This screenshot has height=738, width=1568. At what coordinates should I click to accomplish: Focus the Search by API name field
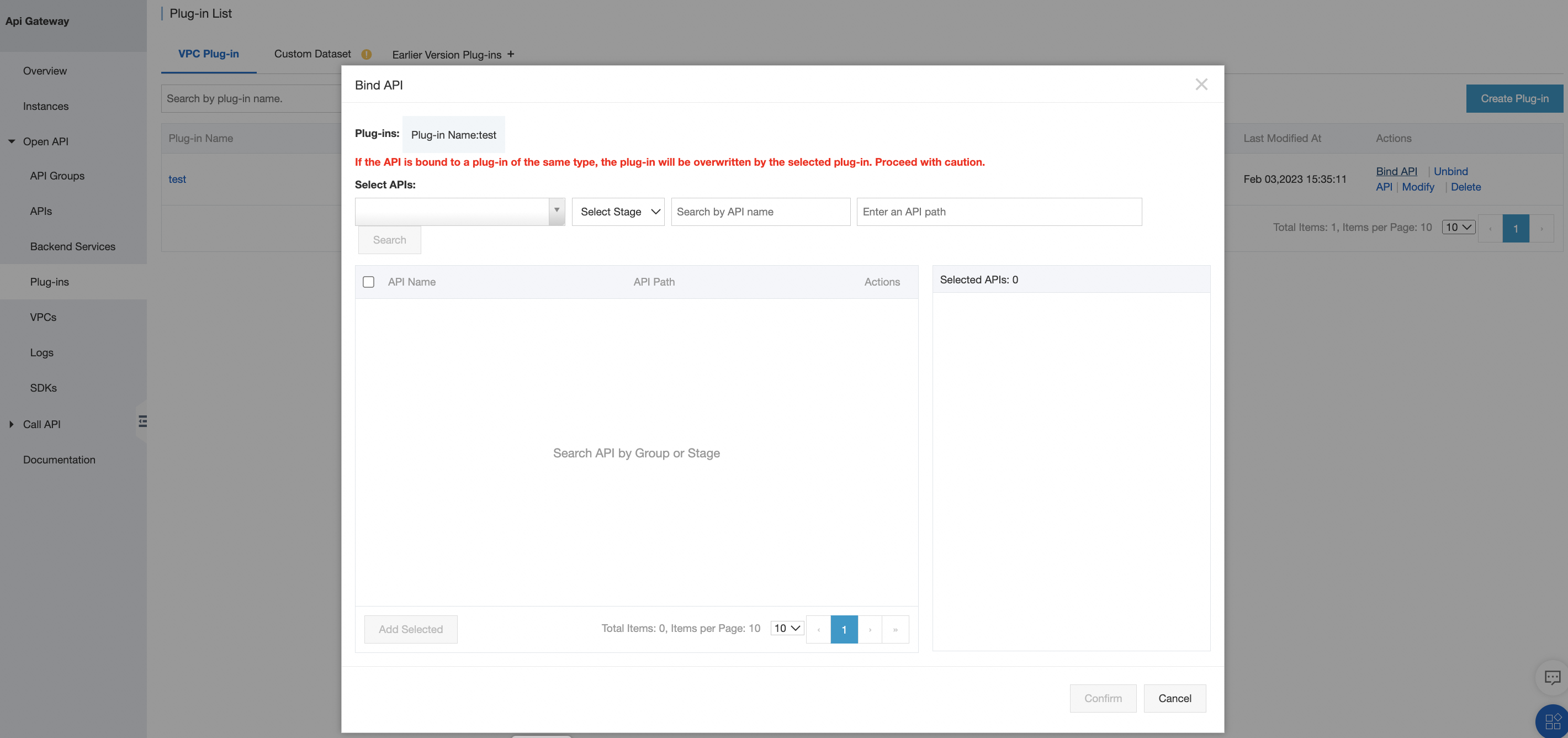(760, 212)
